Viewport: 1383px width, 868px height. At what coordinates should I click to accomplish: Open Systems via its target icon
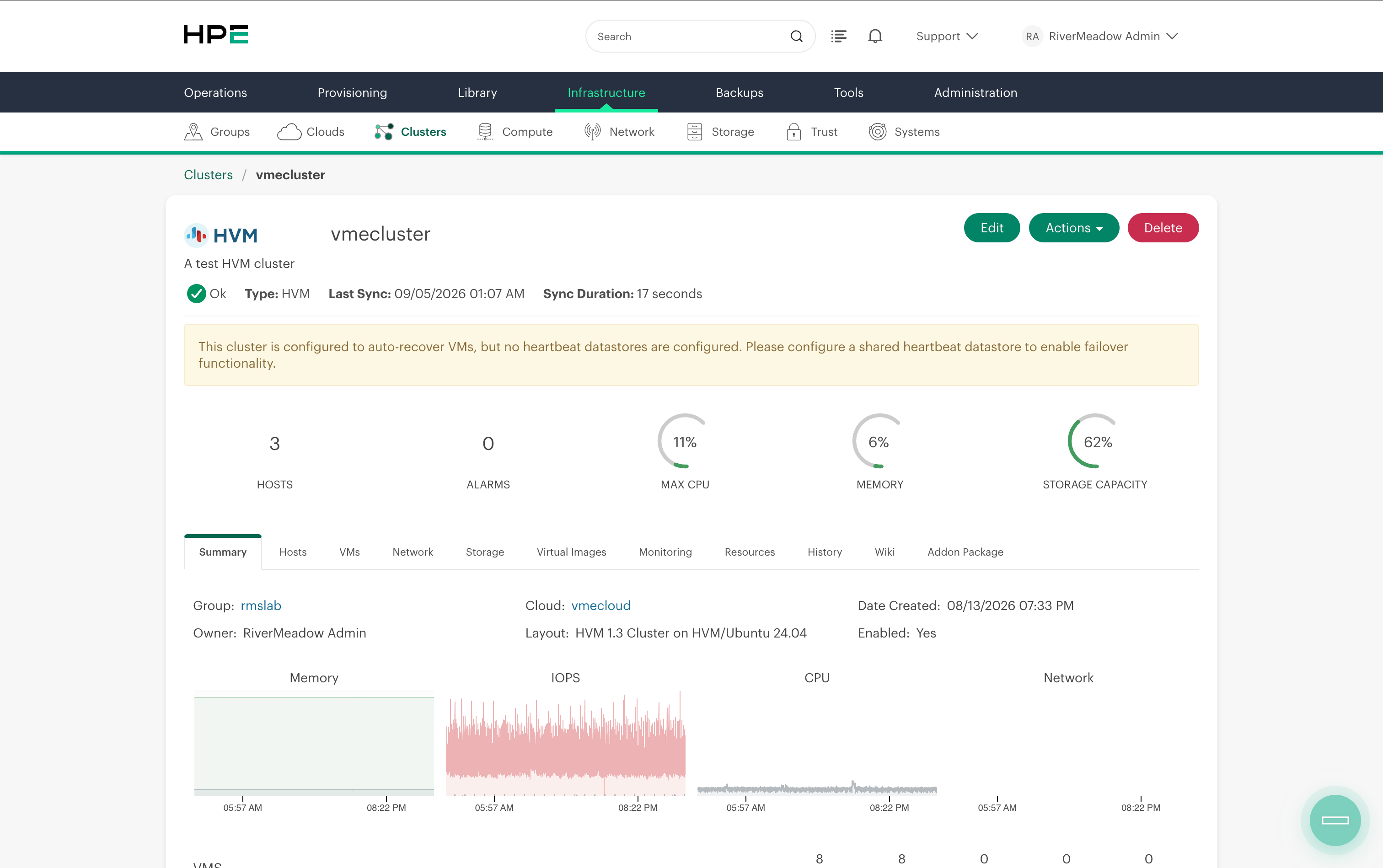(x=877, y=131)
